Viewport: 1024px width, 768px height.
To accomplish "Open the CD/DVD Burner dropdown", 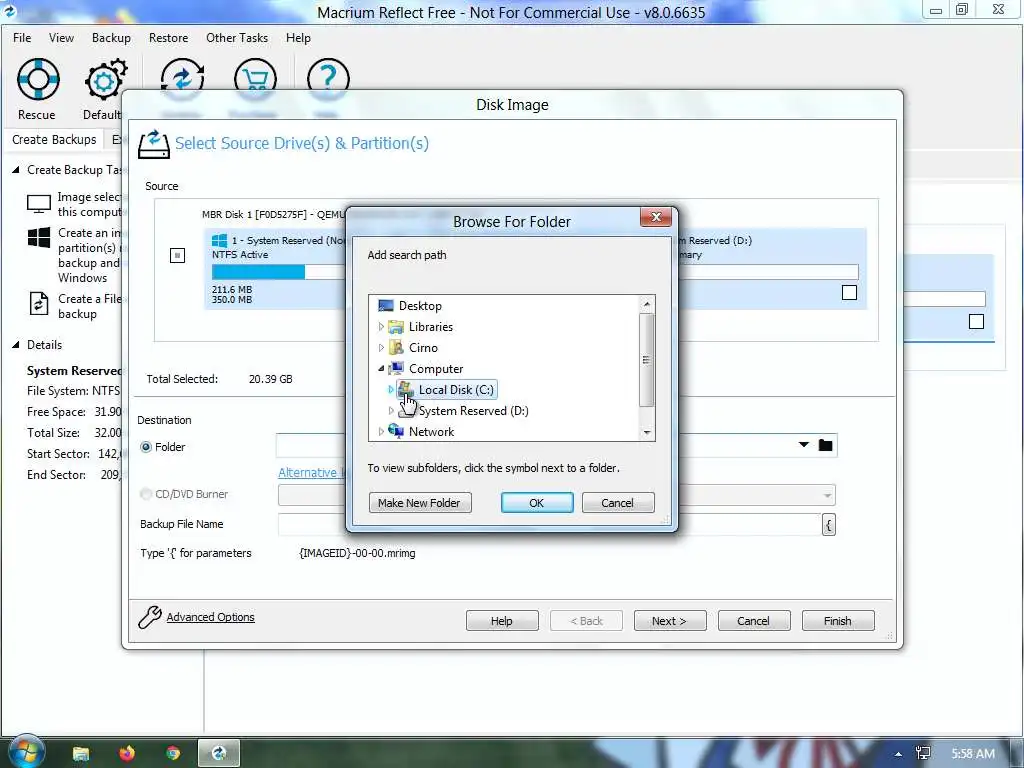I will click(x=827, y=496).
